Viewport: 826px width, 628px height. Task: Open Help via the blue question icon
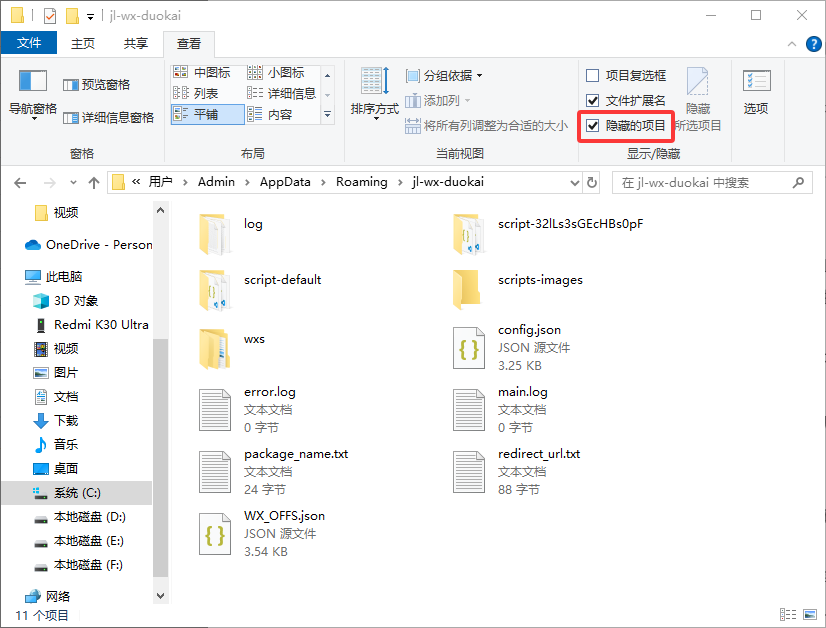point(813,44)
